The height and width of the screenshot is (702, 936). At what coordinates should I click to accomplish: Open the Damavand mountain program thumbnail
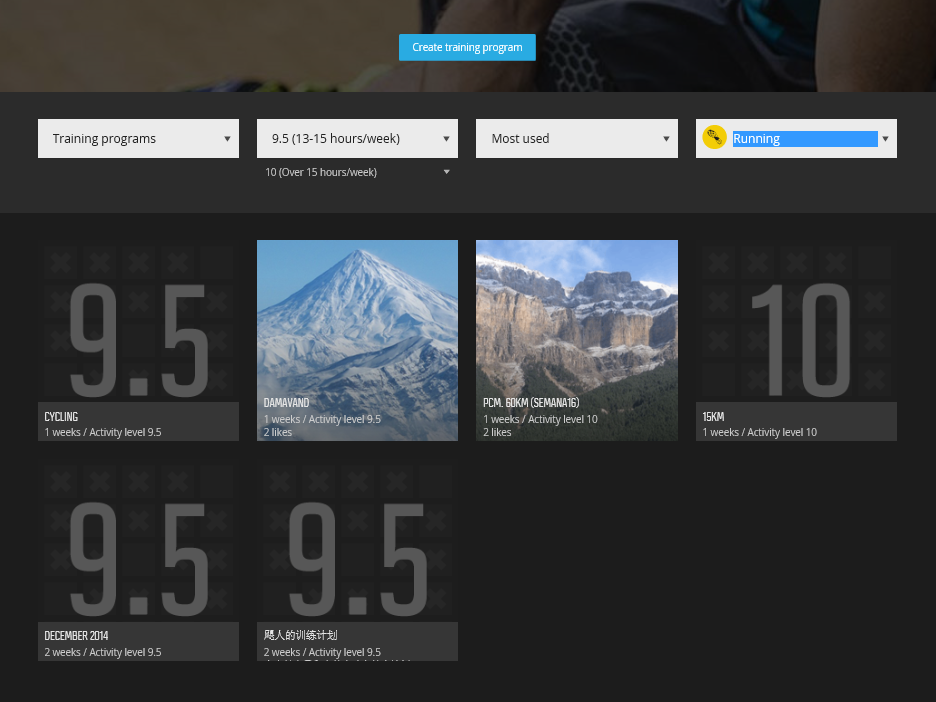pyautogui.click(x=358, y=340)
